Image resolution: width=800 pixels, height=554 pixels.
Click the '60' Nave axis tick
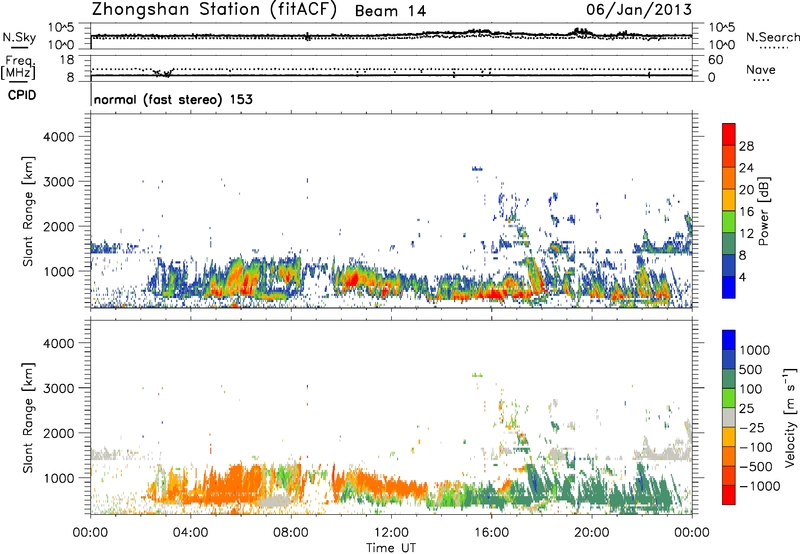tap(715, 60)
